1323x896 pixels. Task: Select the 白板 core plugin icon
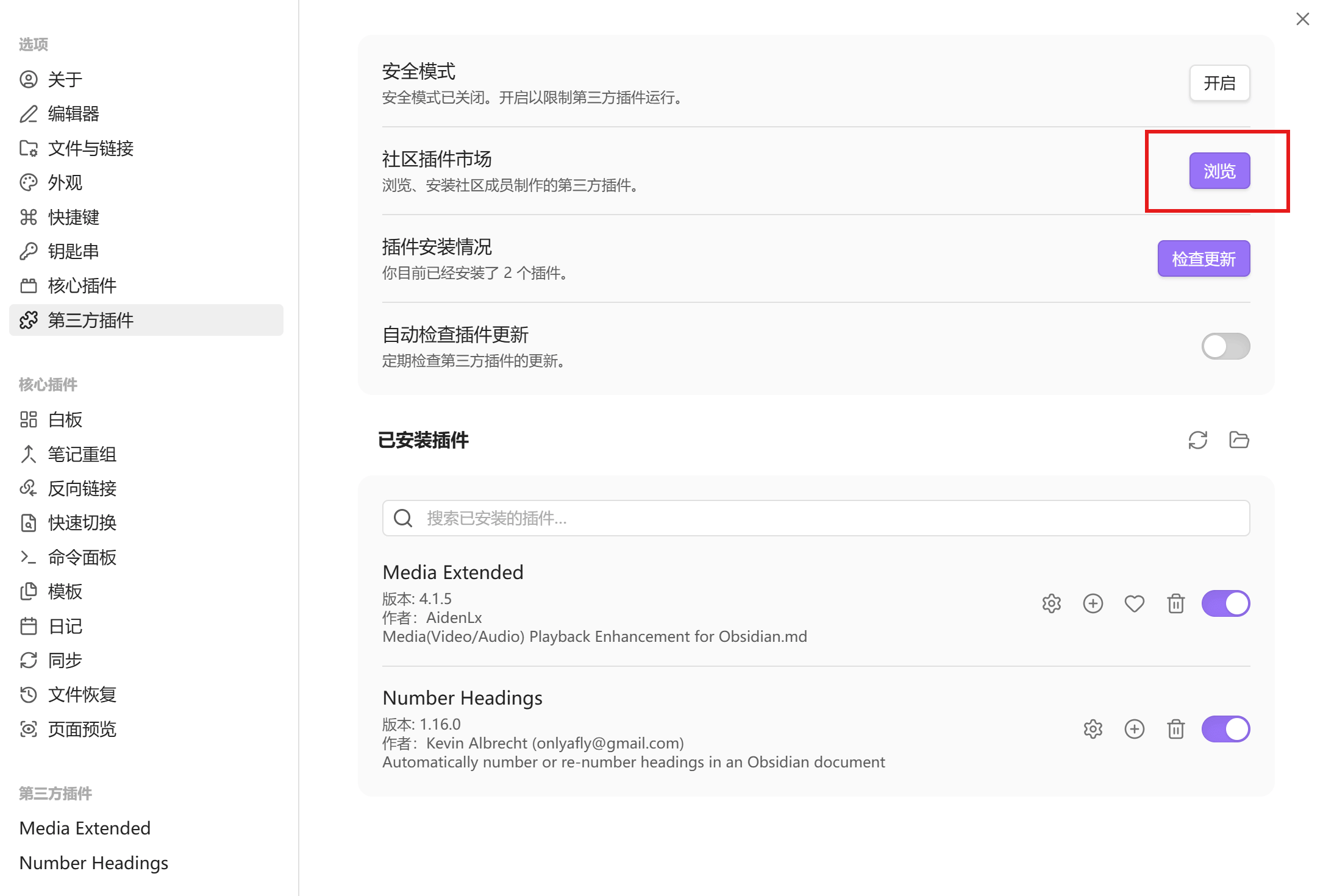click(x=29, y=419)
